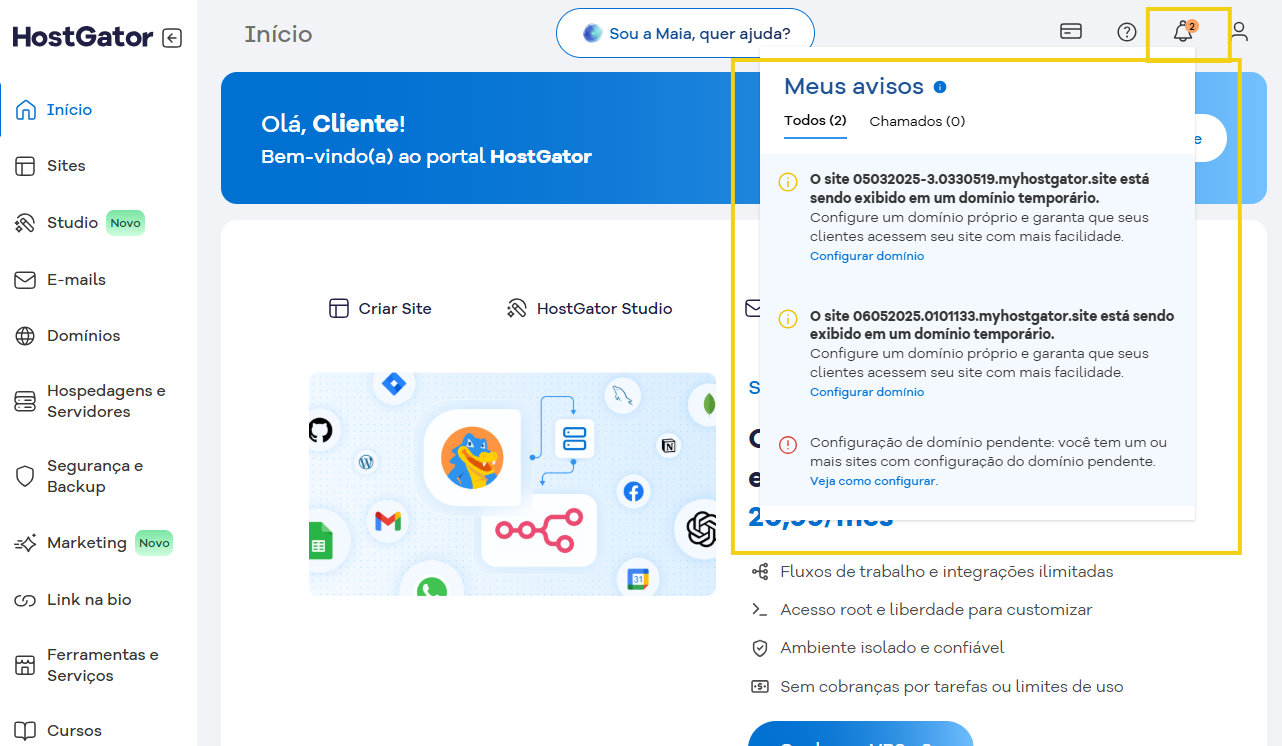
Task: Click the Maia assistant orb icon
Action: pos(593,33)
